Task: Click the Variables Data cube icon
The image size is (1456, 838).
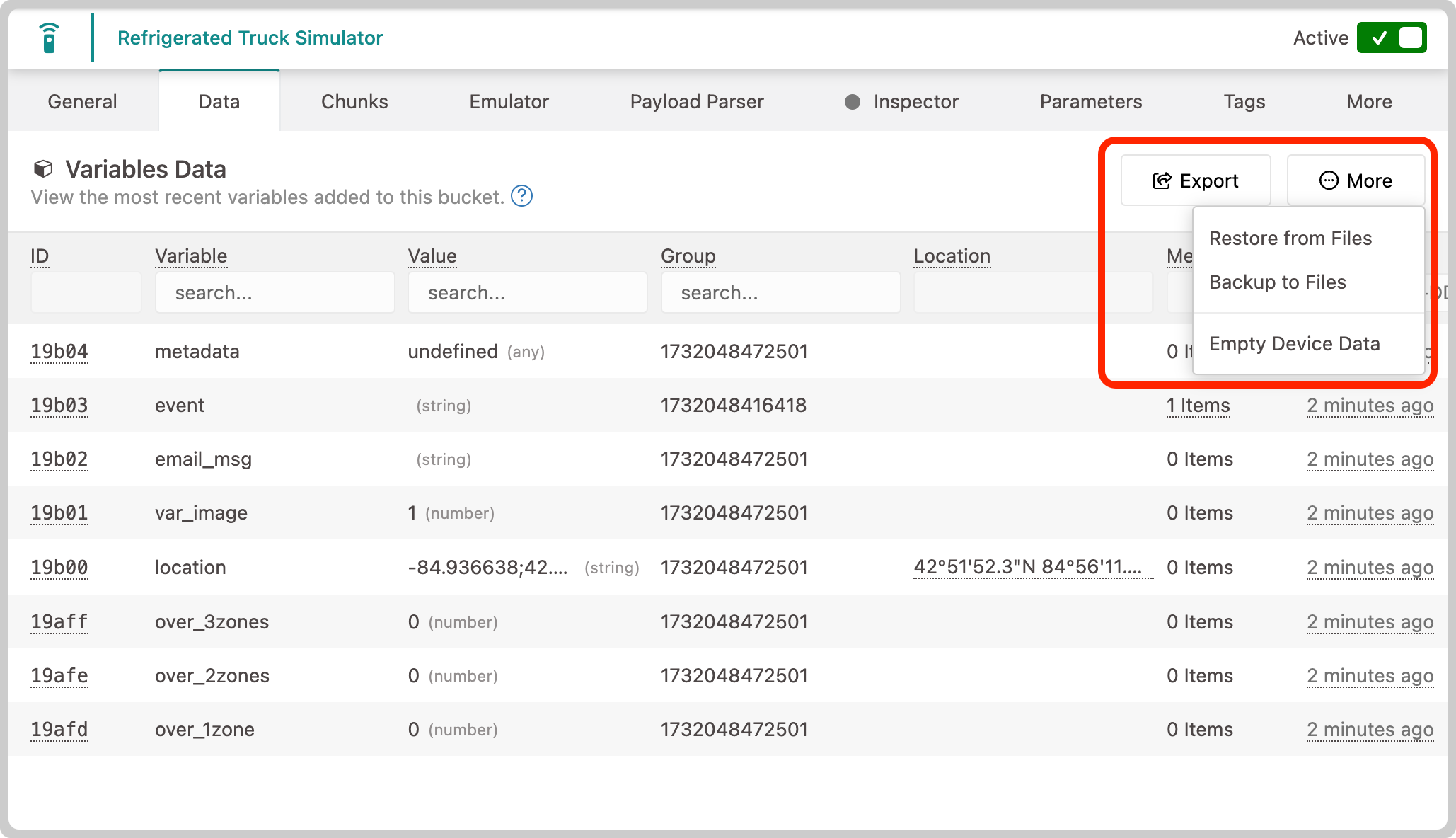Action: (x=43, y=169)
